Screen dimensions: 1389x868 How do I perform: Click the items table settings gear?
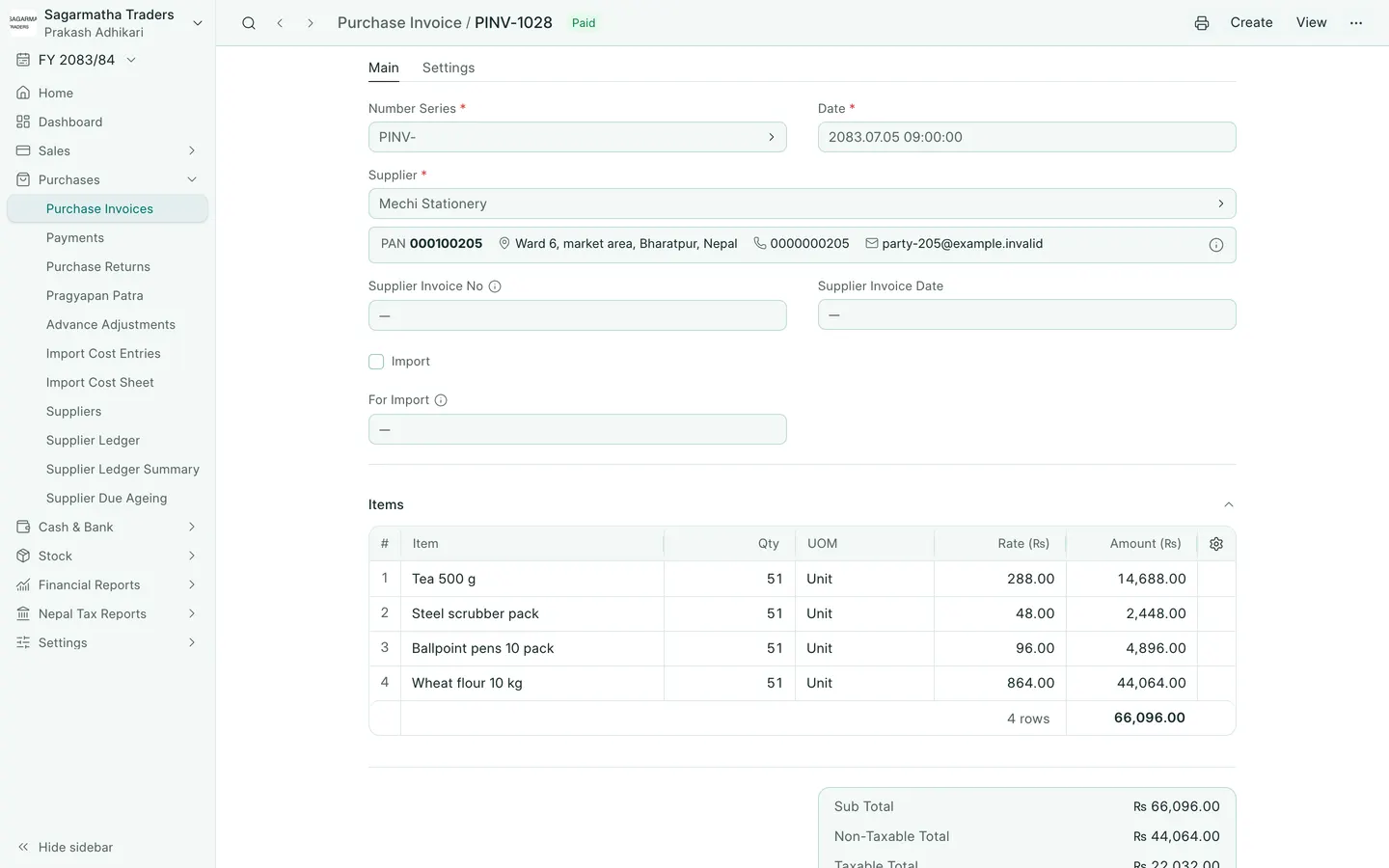click(x=1216, y=544)
